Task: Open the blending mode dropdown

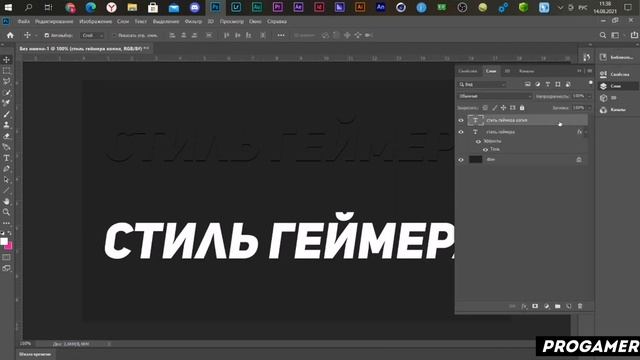Action: click(495, 96)
